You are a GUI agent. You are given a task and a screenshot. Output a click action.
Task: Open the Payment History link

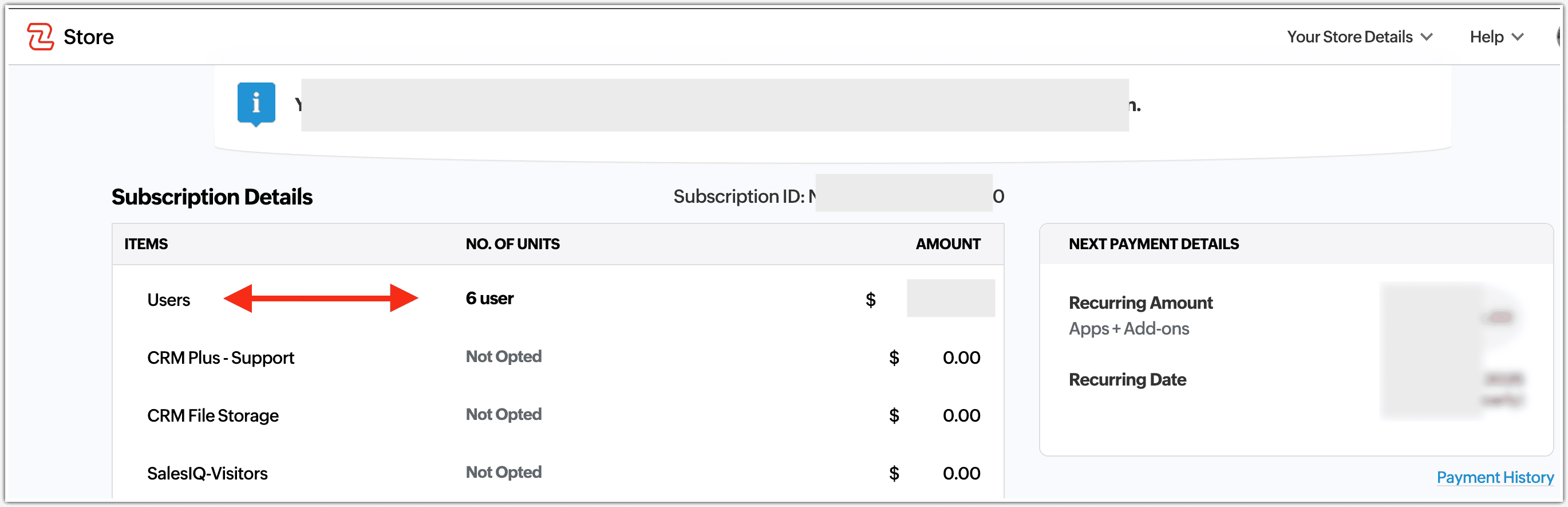[x=1494, y=477]
